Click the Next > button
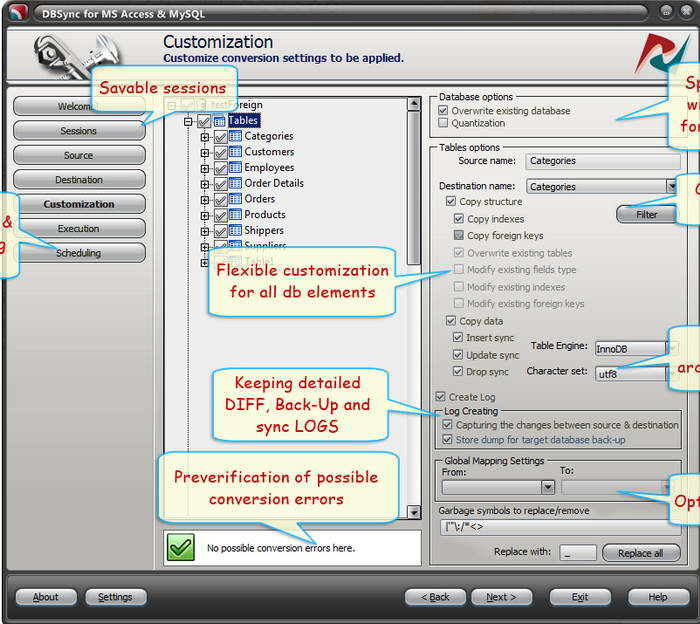The height and width of the screenshot is (624, 700). click(x=501, y=597)
